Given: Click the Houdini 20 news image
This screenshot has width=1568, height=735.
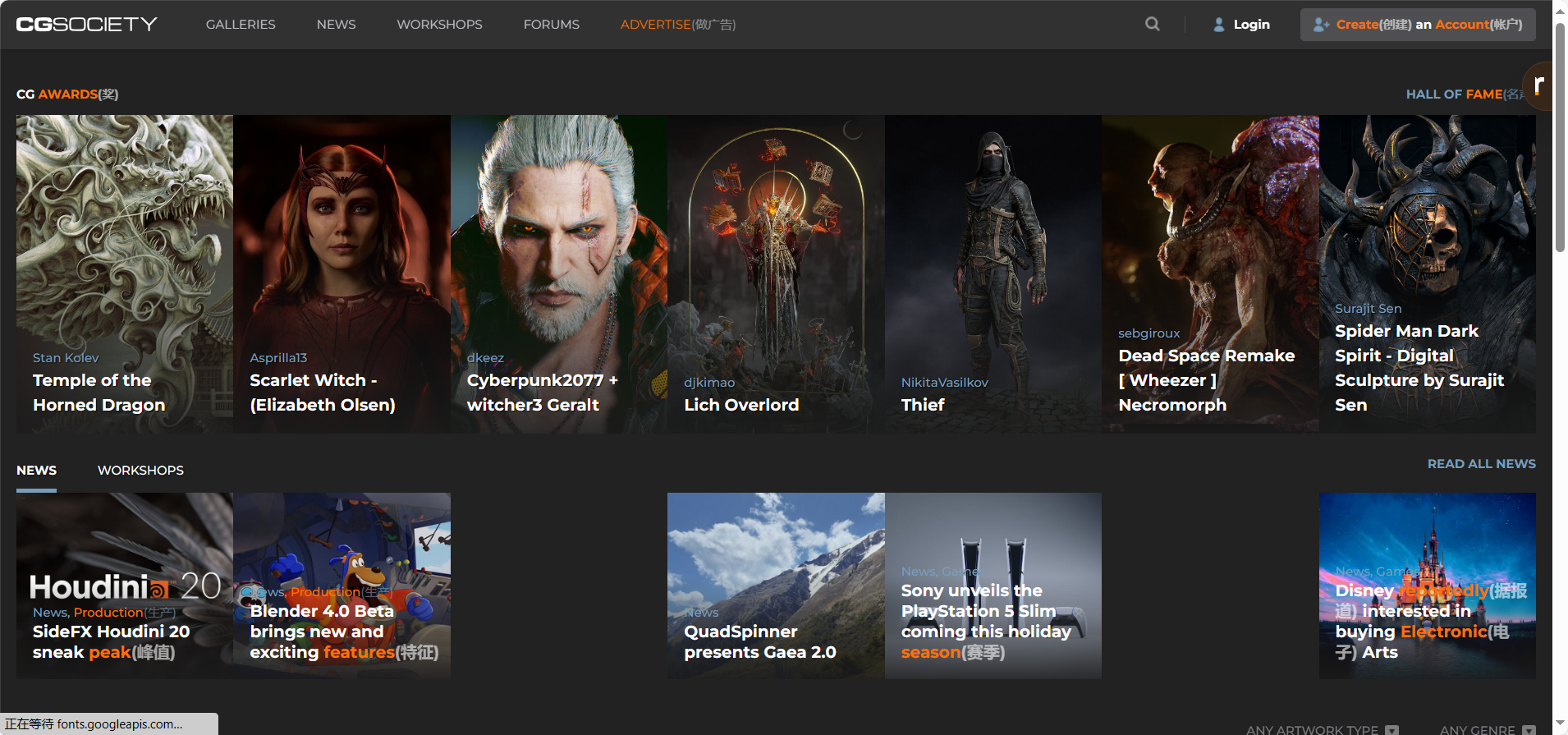Looking at the screenshot, I should coord(125,586).
